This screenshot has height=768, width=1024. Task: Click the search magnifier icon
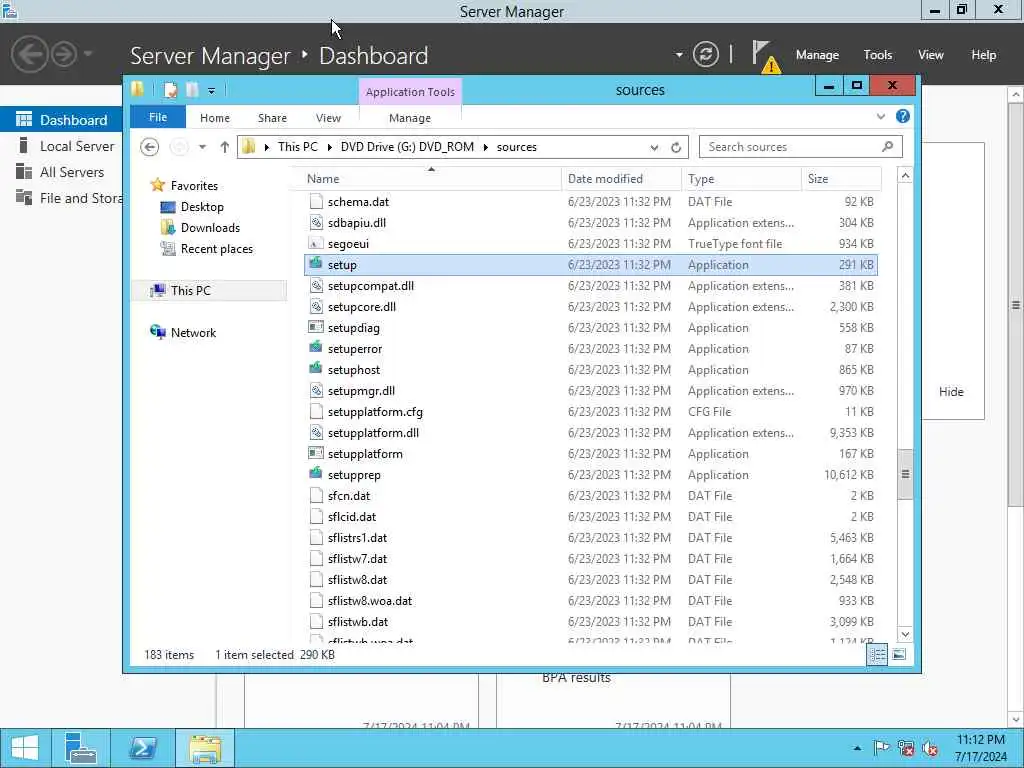click(x=888, y=146)
